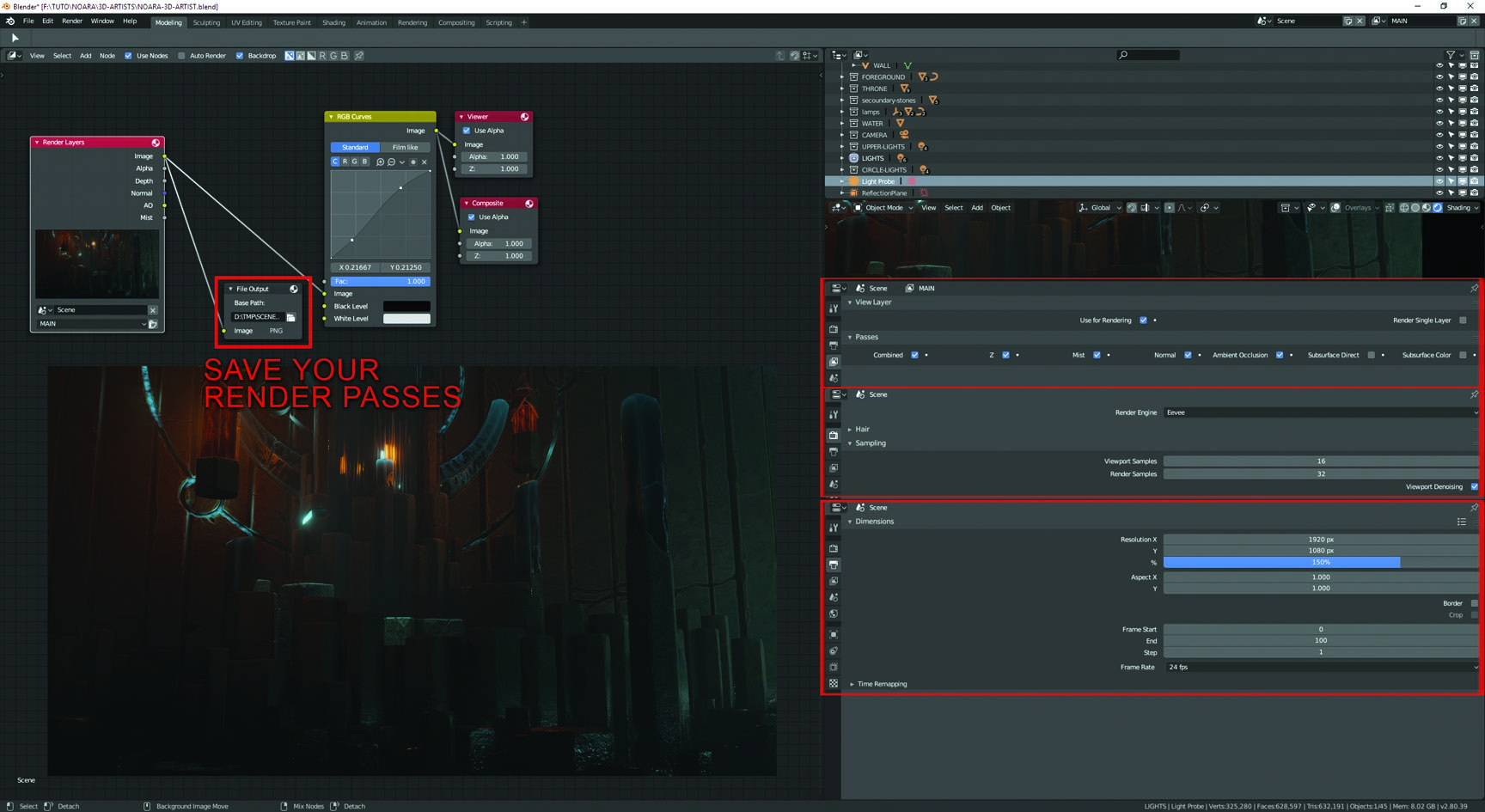Select Output properties tab in the bottom properties editor

point(833,565)
